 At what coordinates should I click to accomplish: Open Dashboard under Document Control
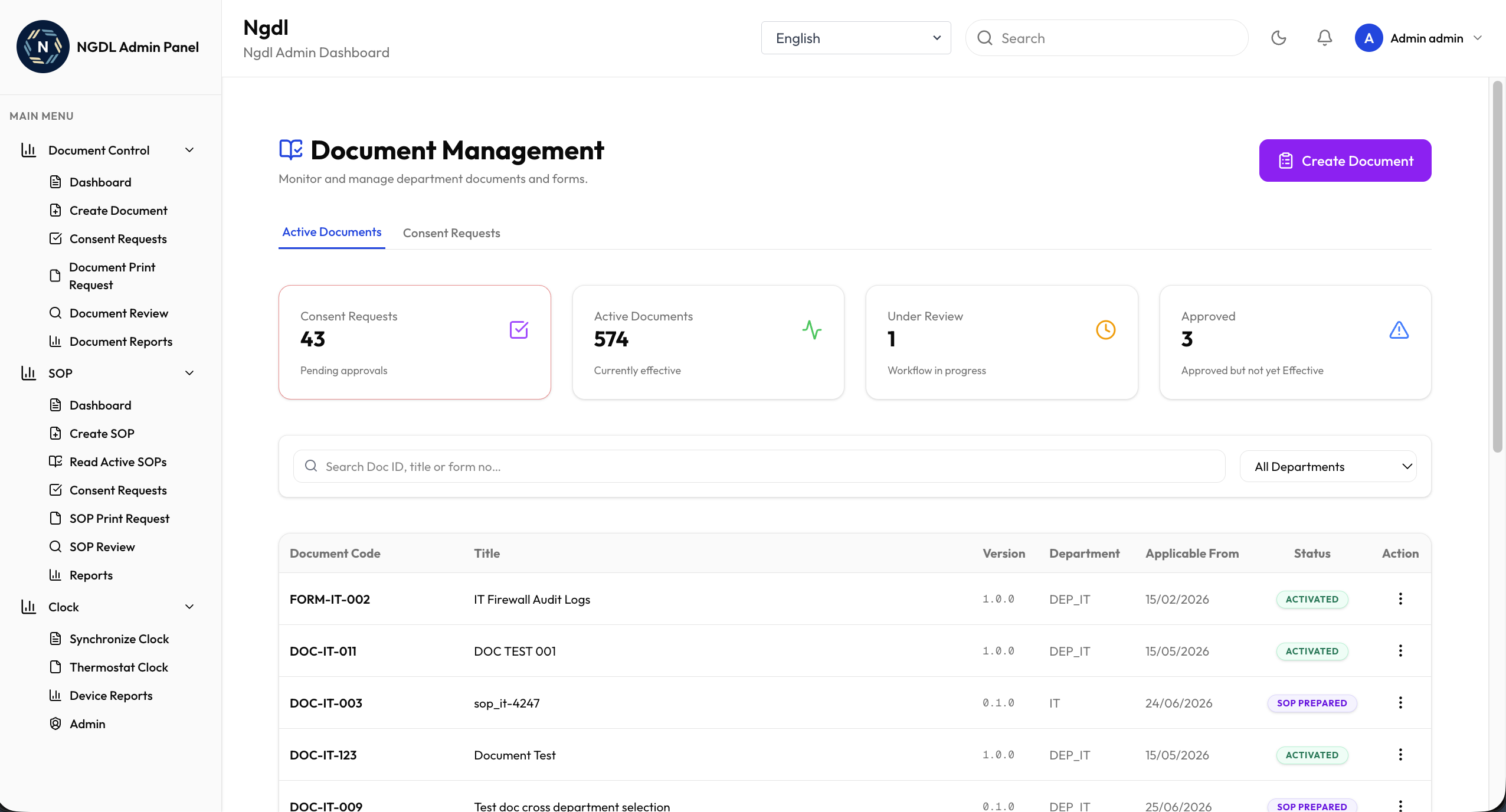click(x=100, y=182)
